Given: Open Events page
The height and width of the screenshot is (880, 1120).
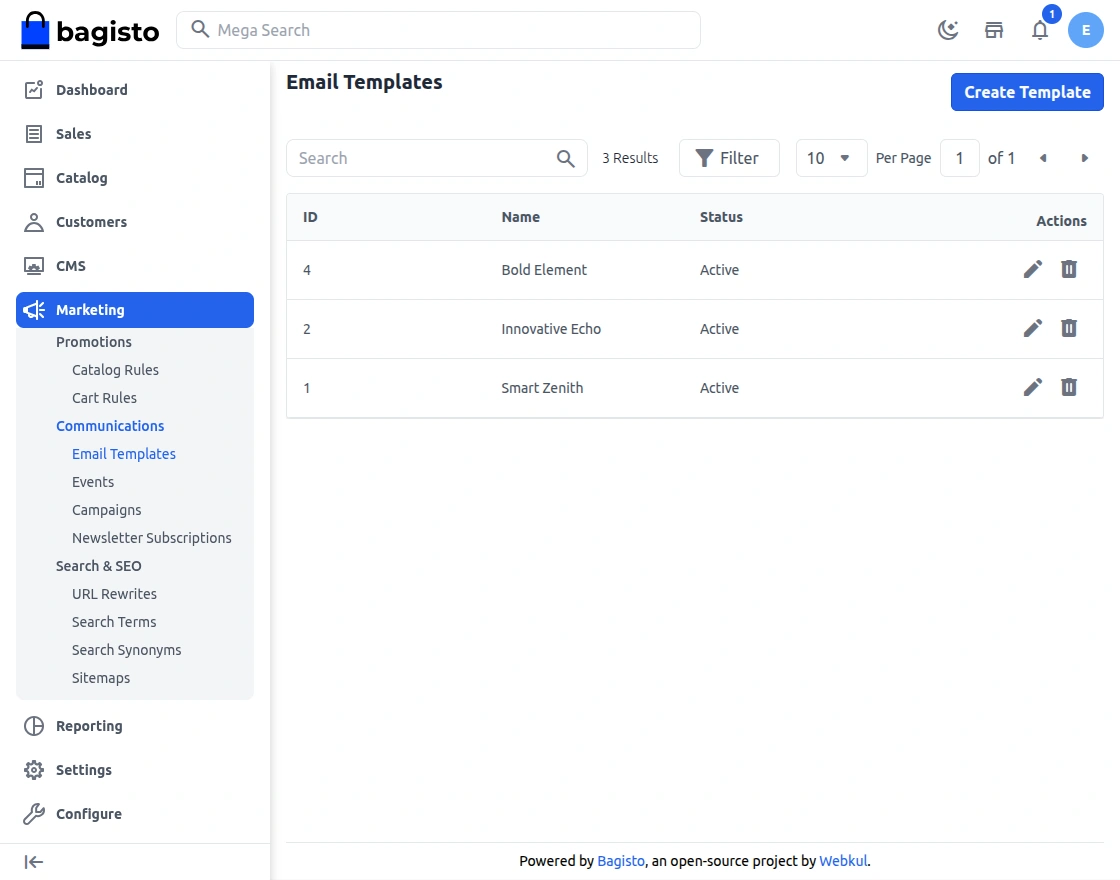Looking at the screenshot, I should click(x=93, y=481).
